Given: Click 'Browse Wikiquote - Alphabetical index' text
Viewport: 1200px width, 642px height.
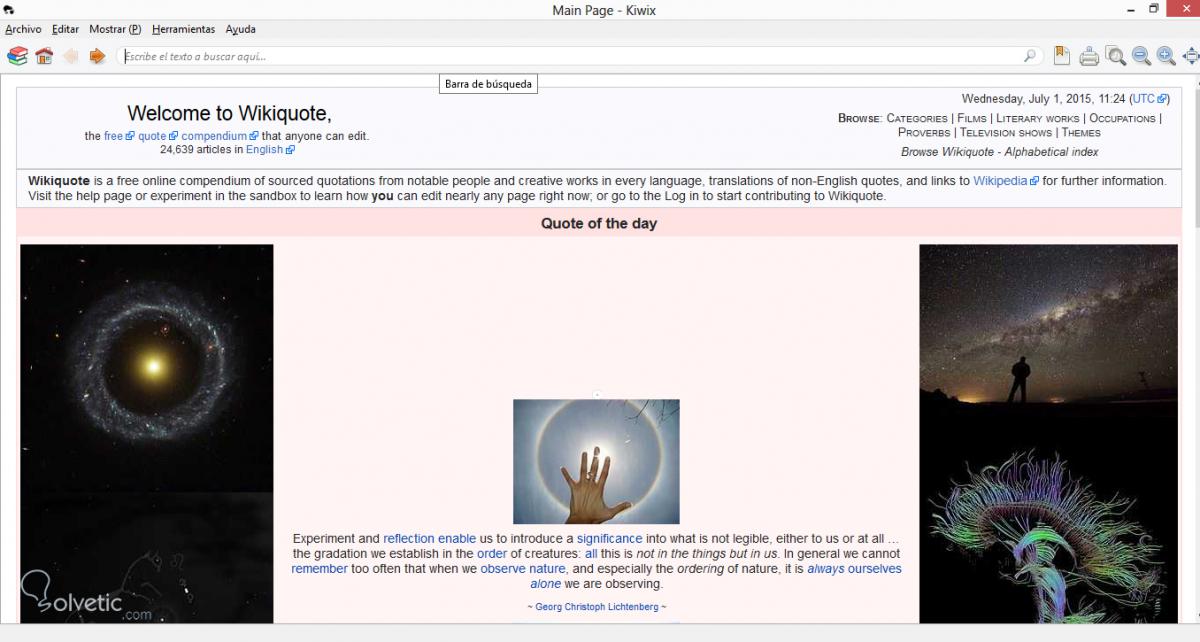Looking at the screenshot, I should [999, 152].
